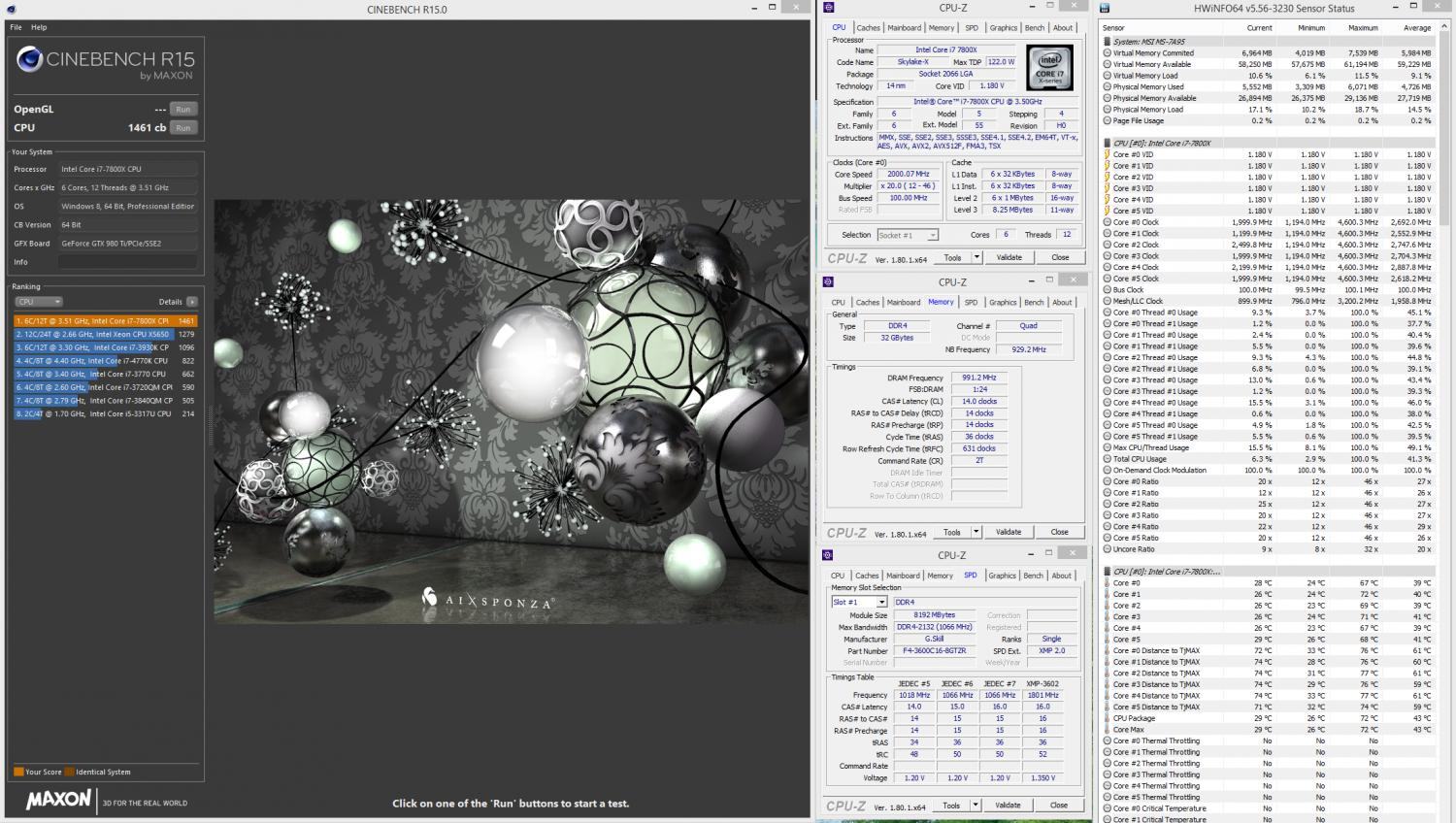Click the On-Demand Clock Modulation row icon
The image size is (1456, 823).
(x=1108, y=470)
